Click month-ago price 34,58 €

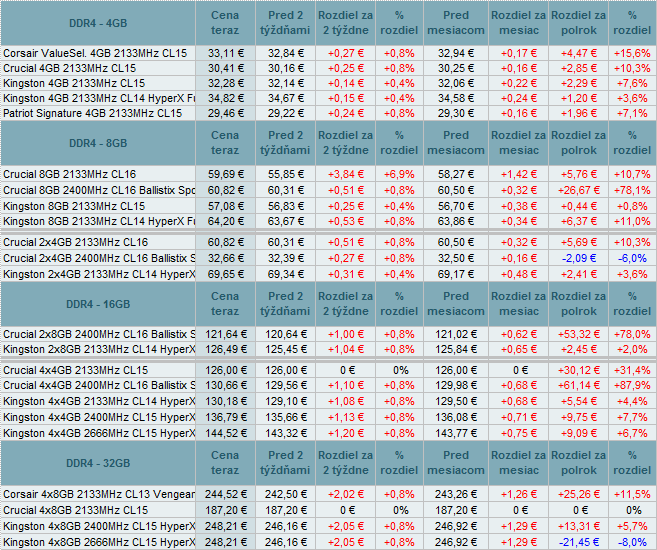tap(456, 98)
